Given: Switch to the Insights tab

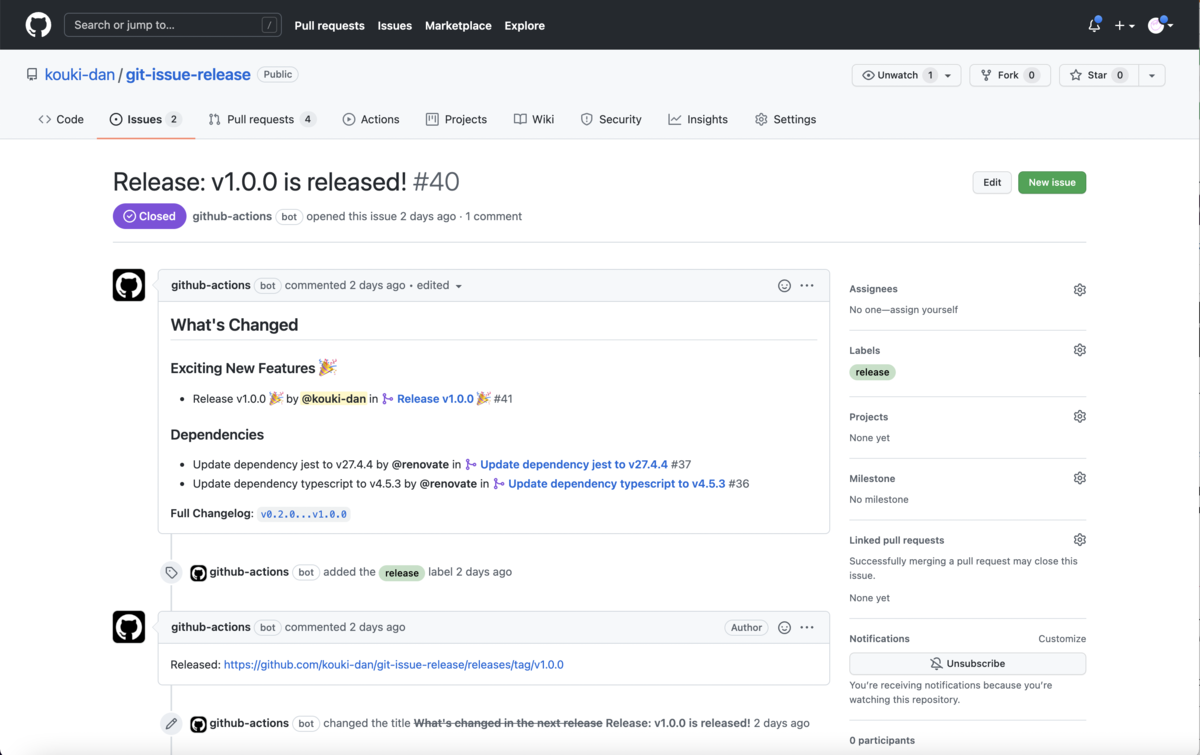Looking at the screenshot, I should [698, 119].
